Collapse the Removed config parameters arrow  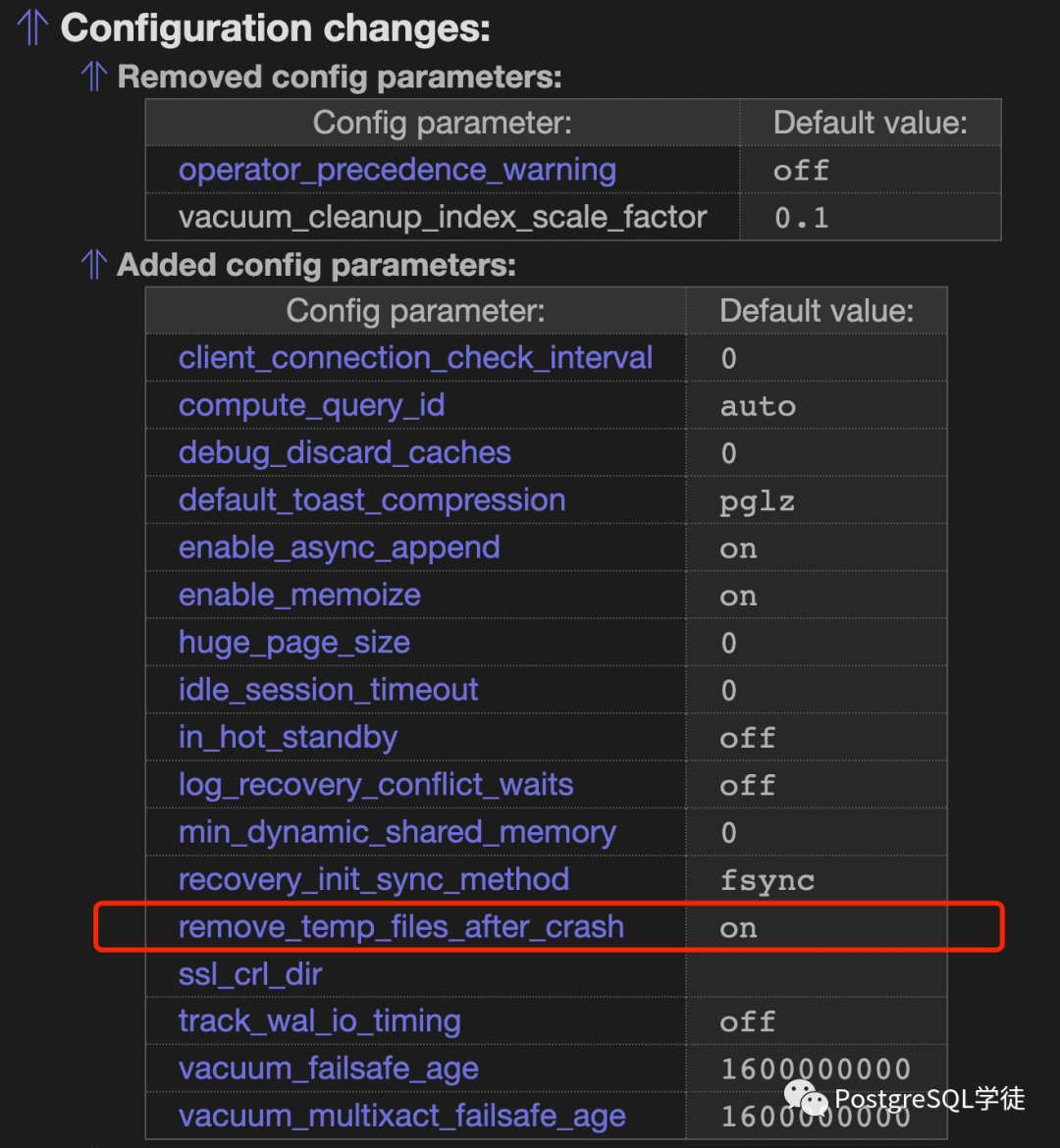tap(94, 77)
